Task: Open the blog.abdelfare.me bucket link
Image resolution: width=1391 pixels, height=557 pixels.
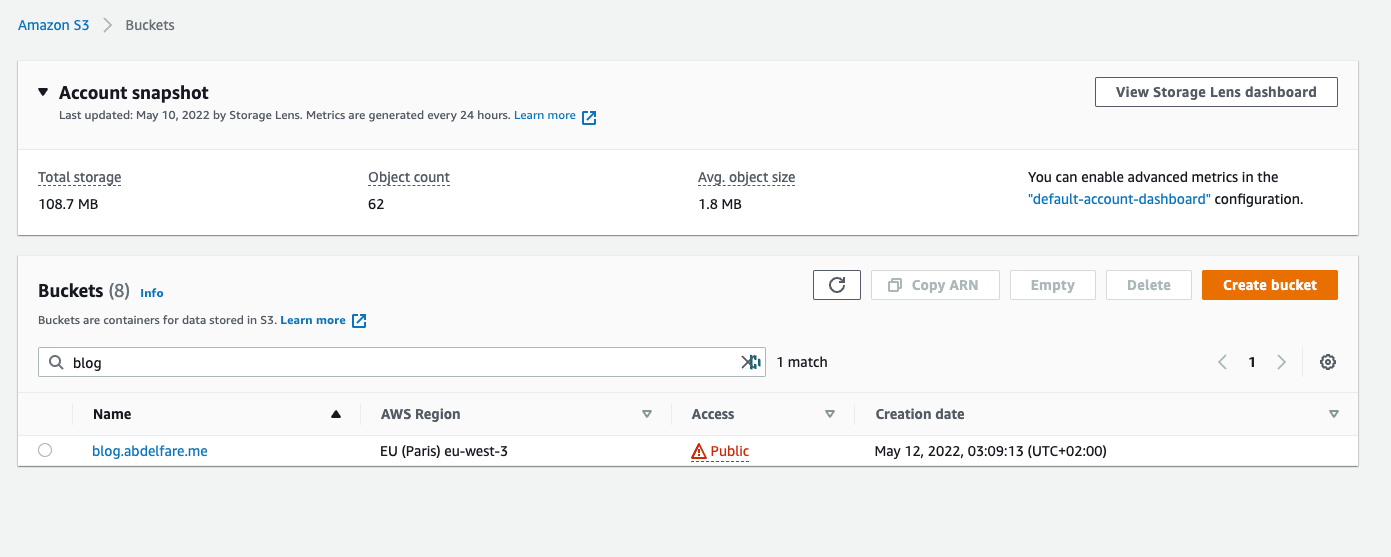Action: [x=150, y=451]
